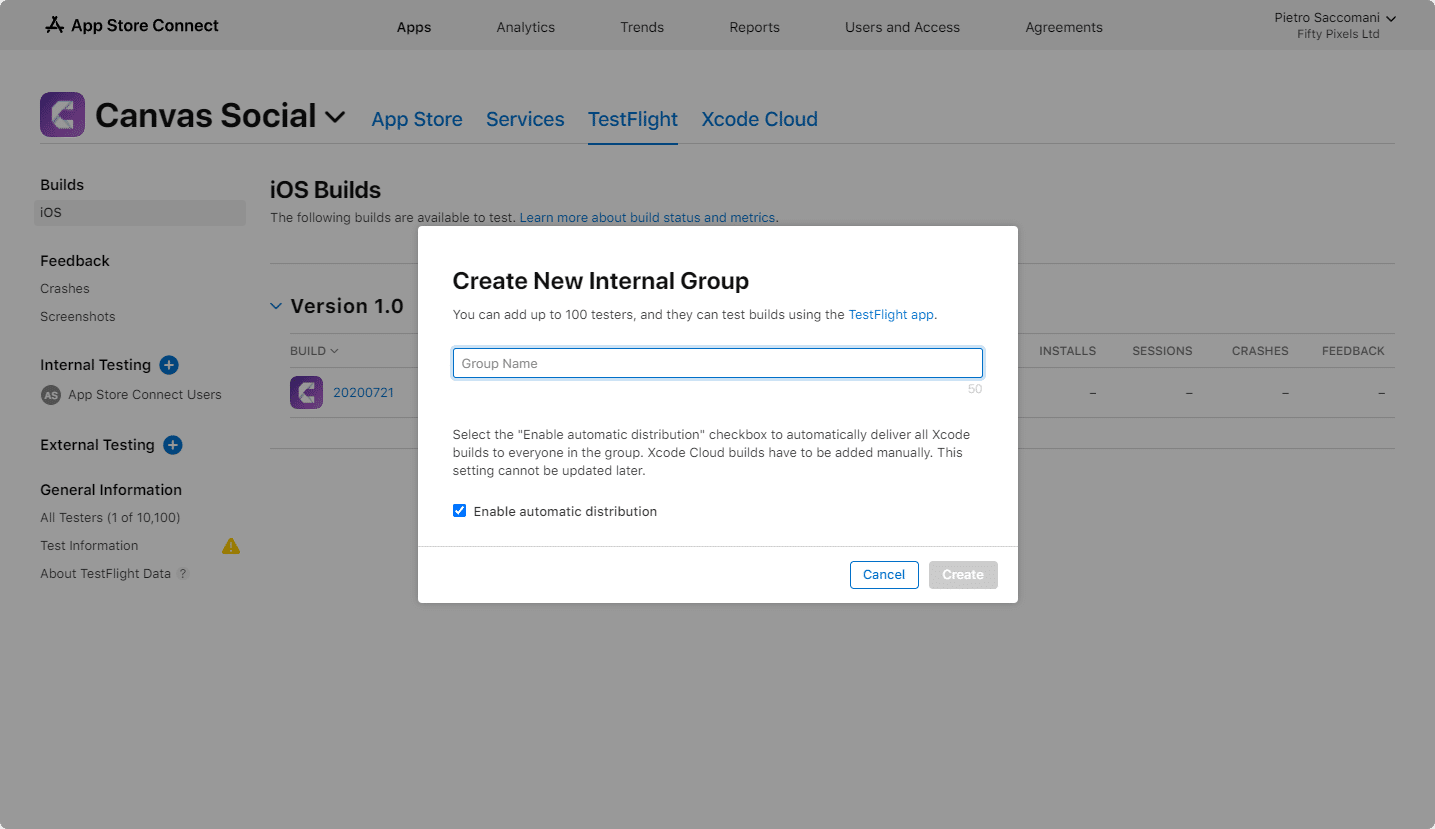
Task: Open Reports in the top navigation
Action: [755, 27]
